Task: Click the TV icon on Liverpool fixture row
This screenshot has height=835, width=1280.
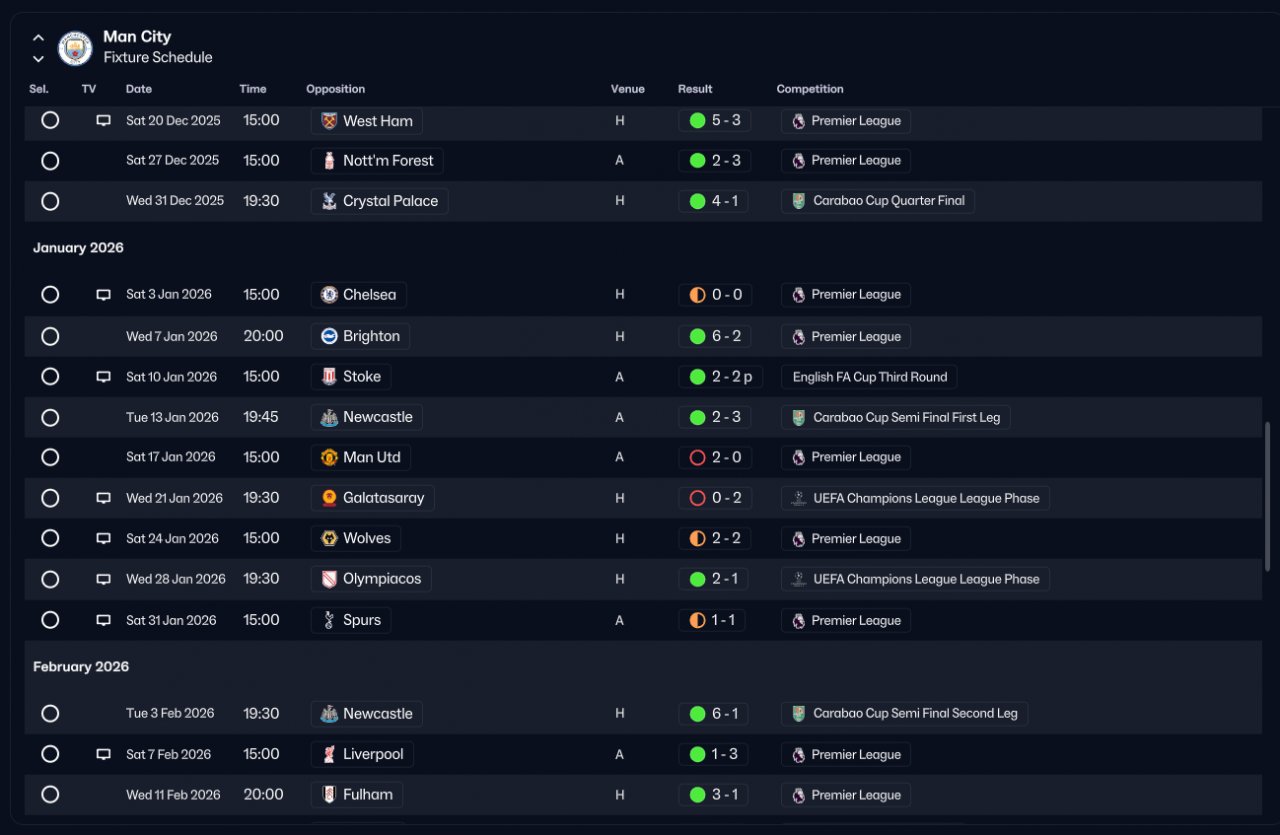Action: pos(103,754)
